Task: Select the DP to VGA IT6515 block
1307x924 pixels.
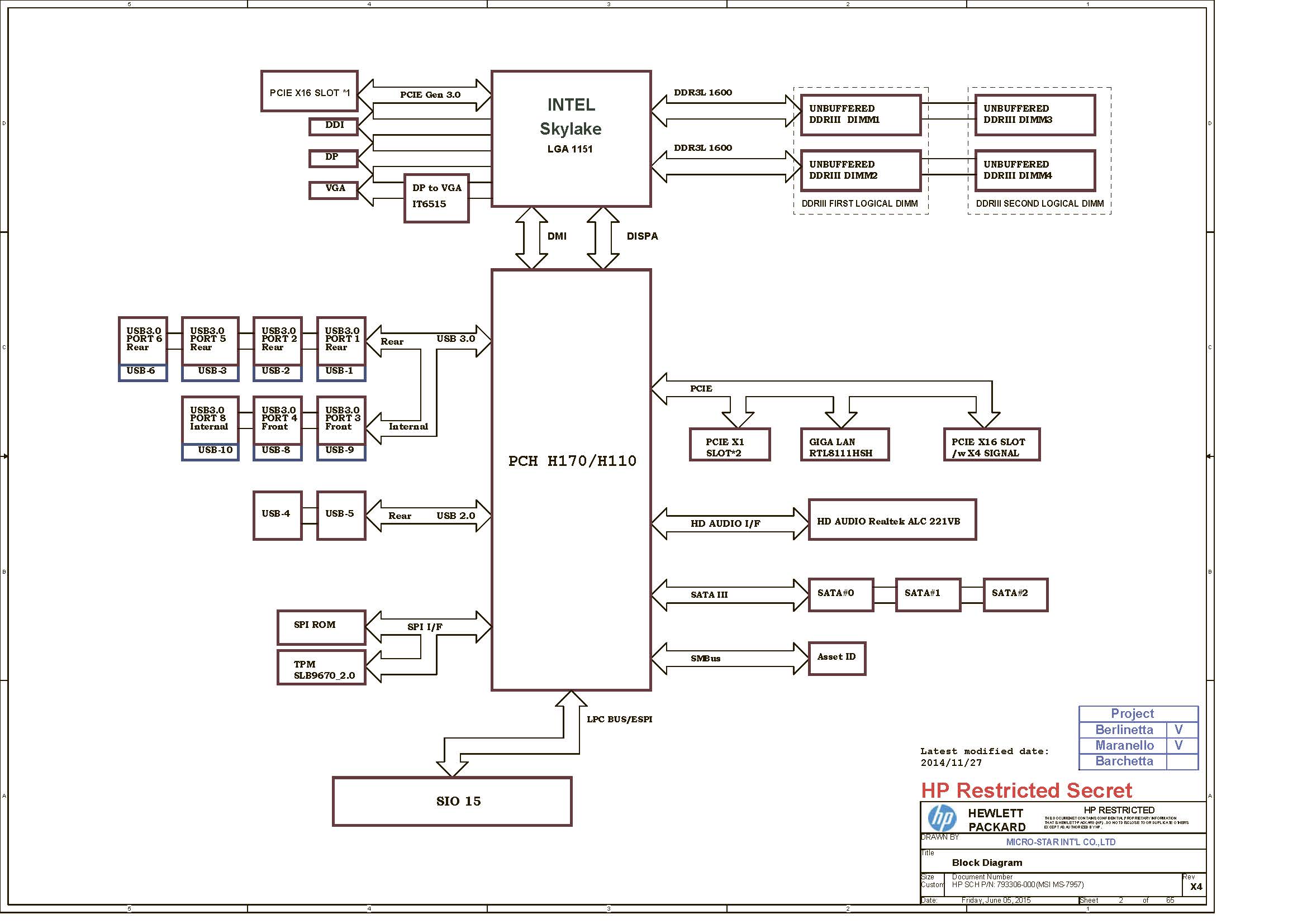Action: 436,198
